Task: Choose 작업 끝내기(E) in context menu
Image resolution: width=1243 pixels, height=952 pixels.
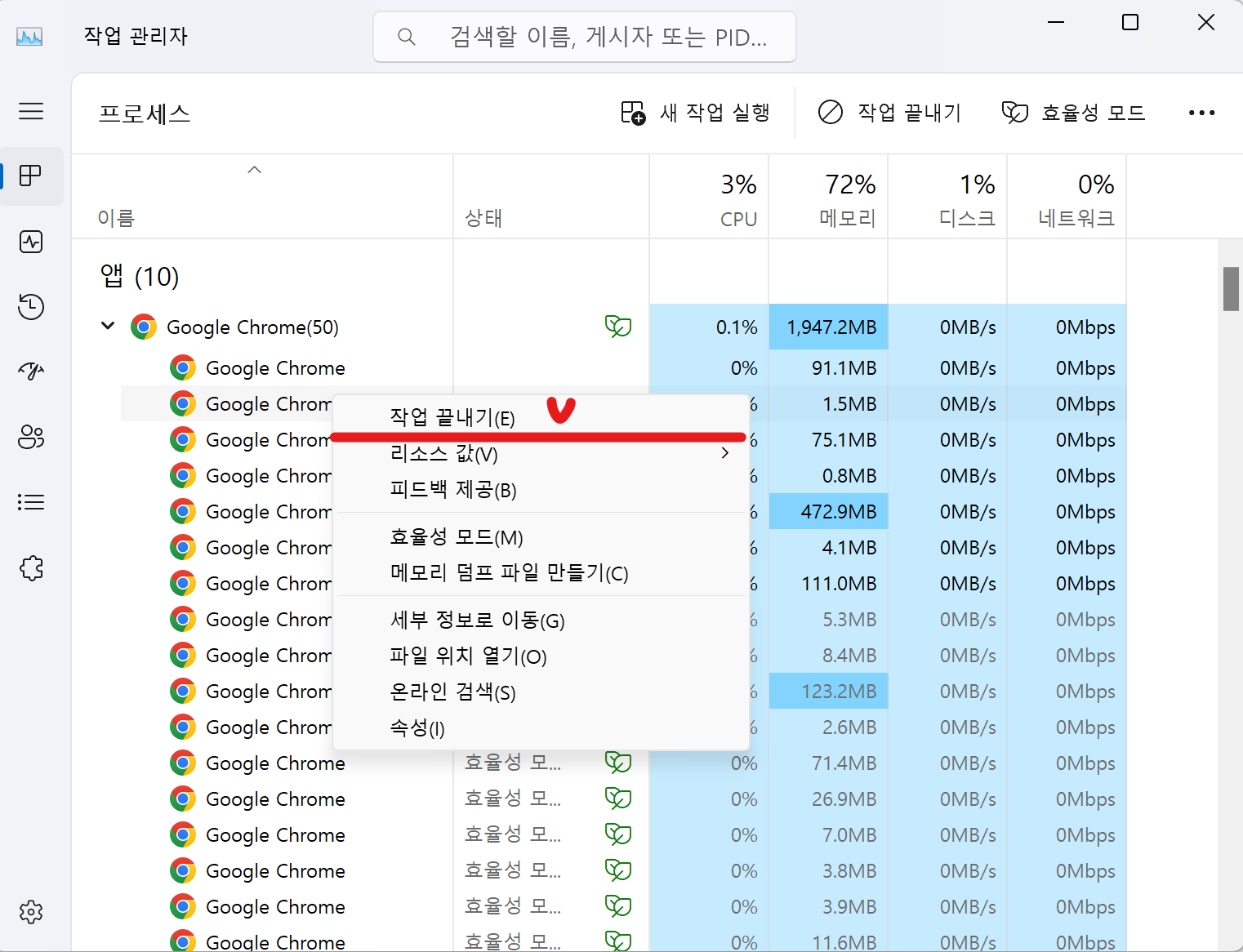Action: pos(541,418)
